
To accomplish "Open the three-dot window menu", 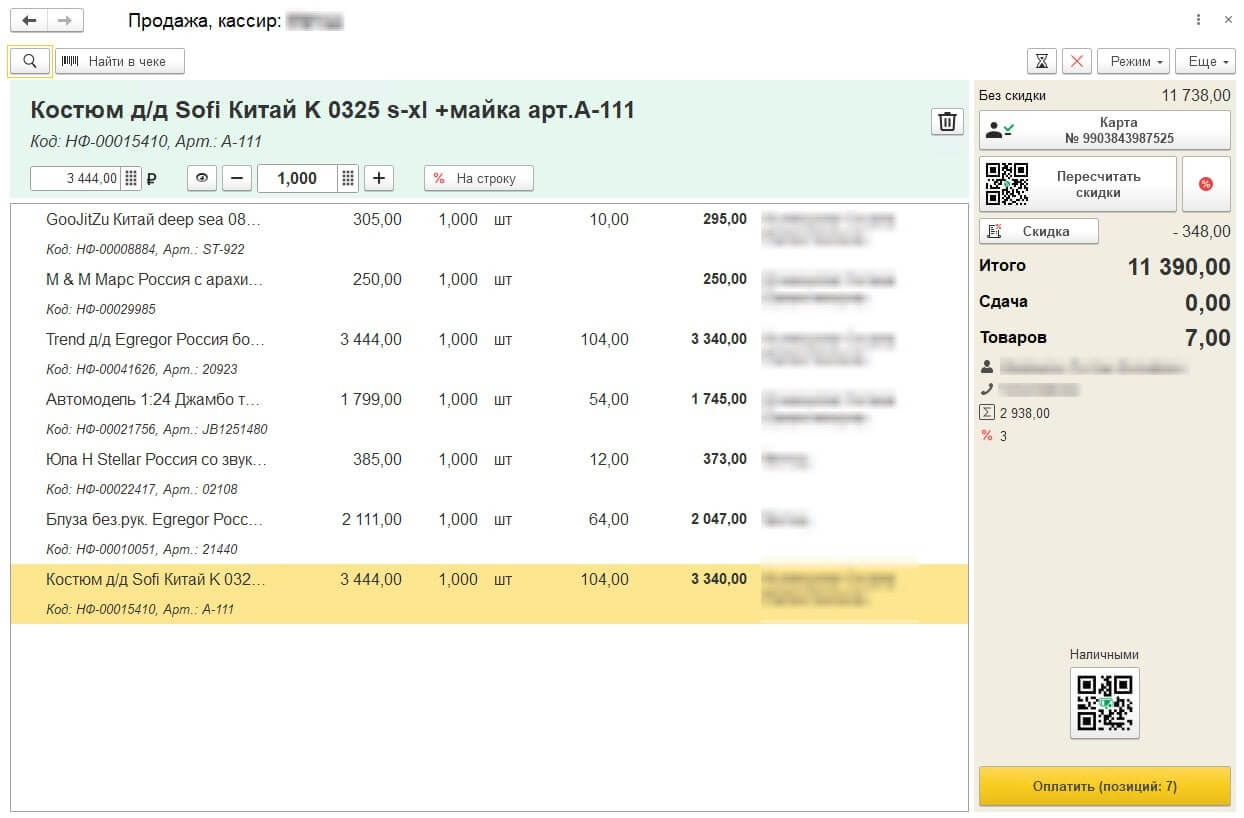I will (x=1198, y=20).
